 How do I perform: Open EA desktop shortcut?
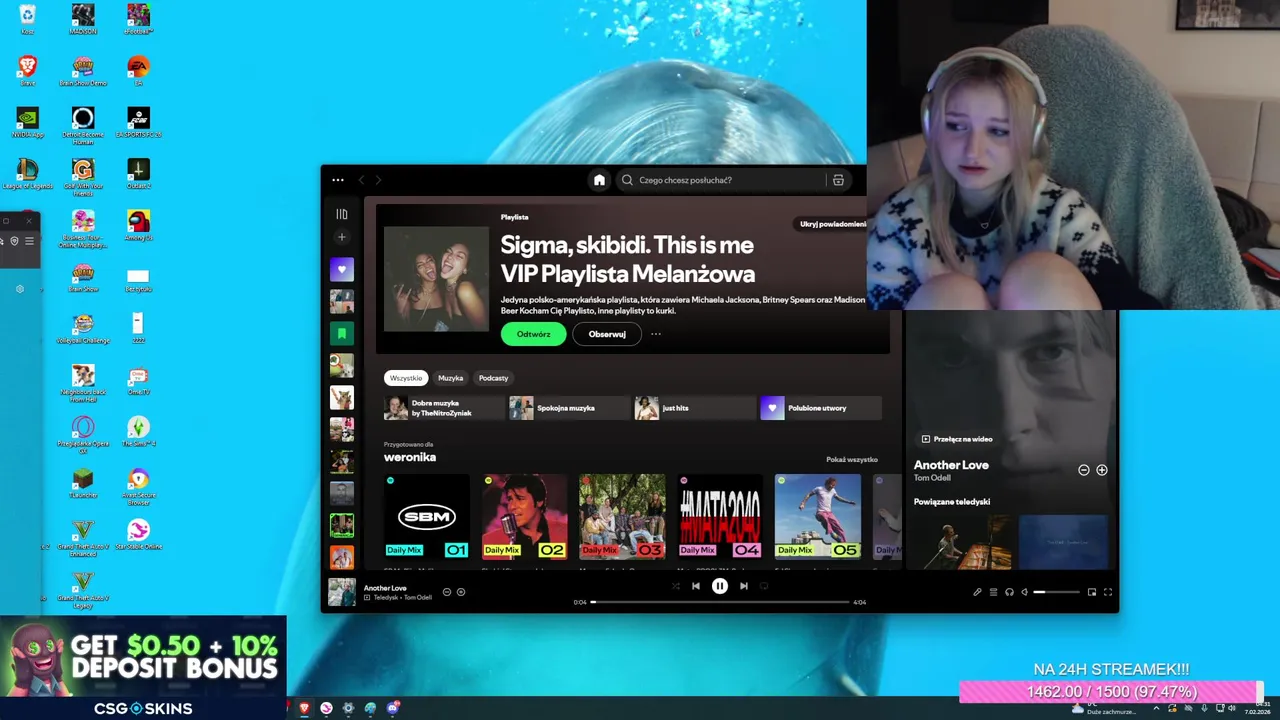coord(138,70)
